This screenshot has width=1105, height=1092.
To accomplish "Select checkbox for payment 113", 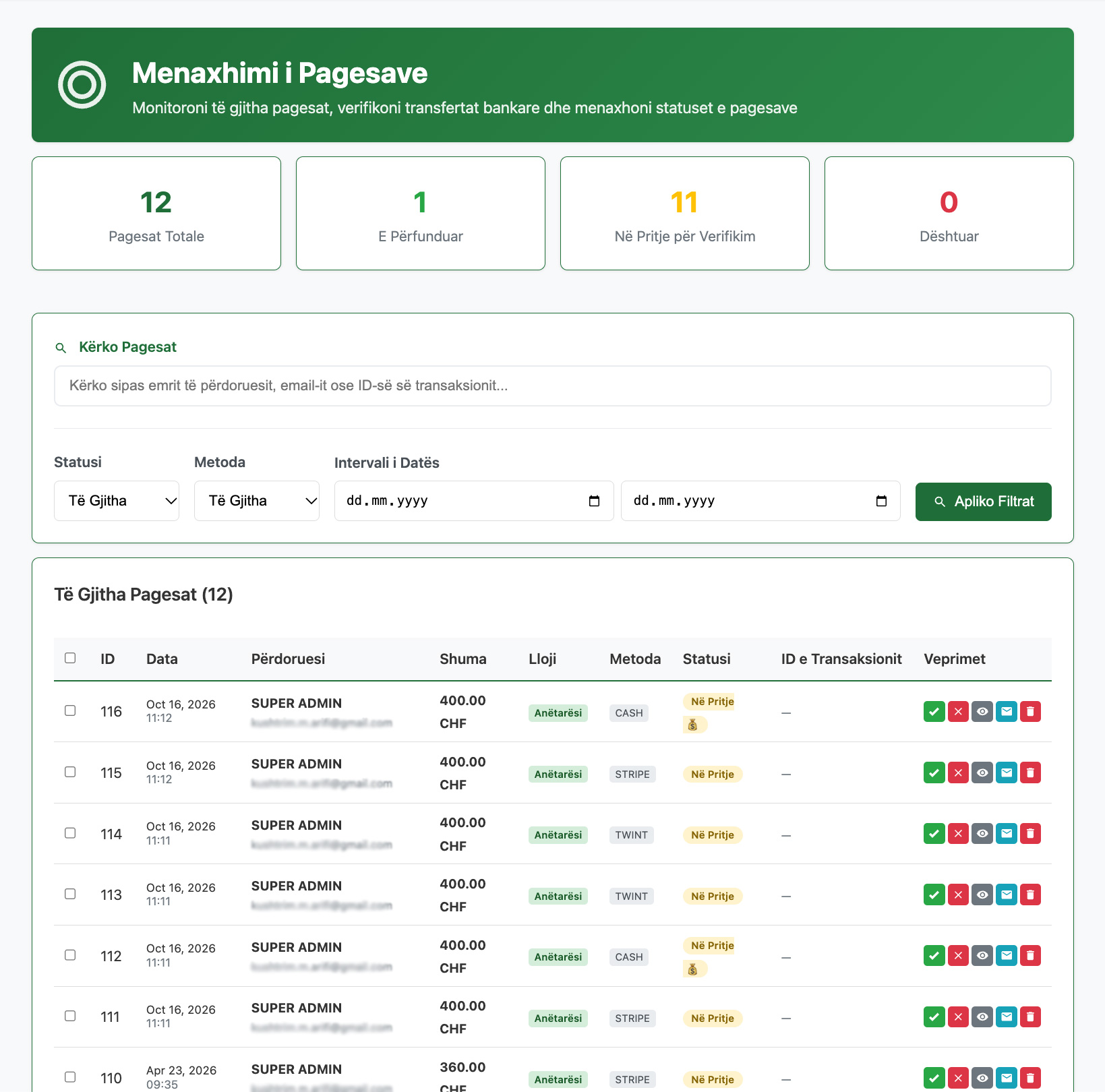I will coord(70,894).
